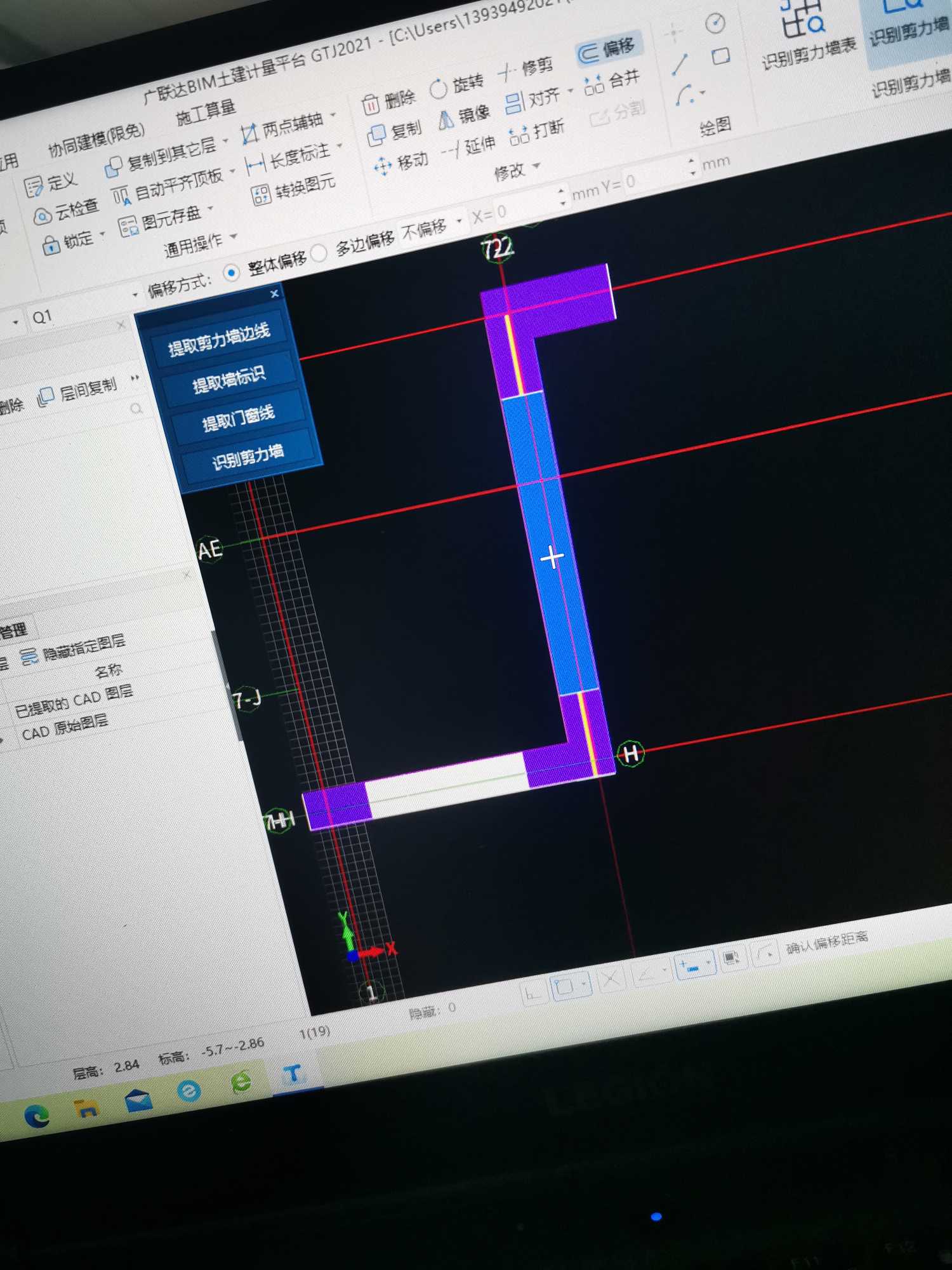Select the circle draw tool in 绘图

point(715,23)
